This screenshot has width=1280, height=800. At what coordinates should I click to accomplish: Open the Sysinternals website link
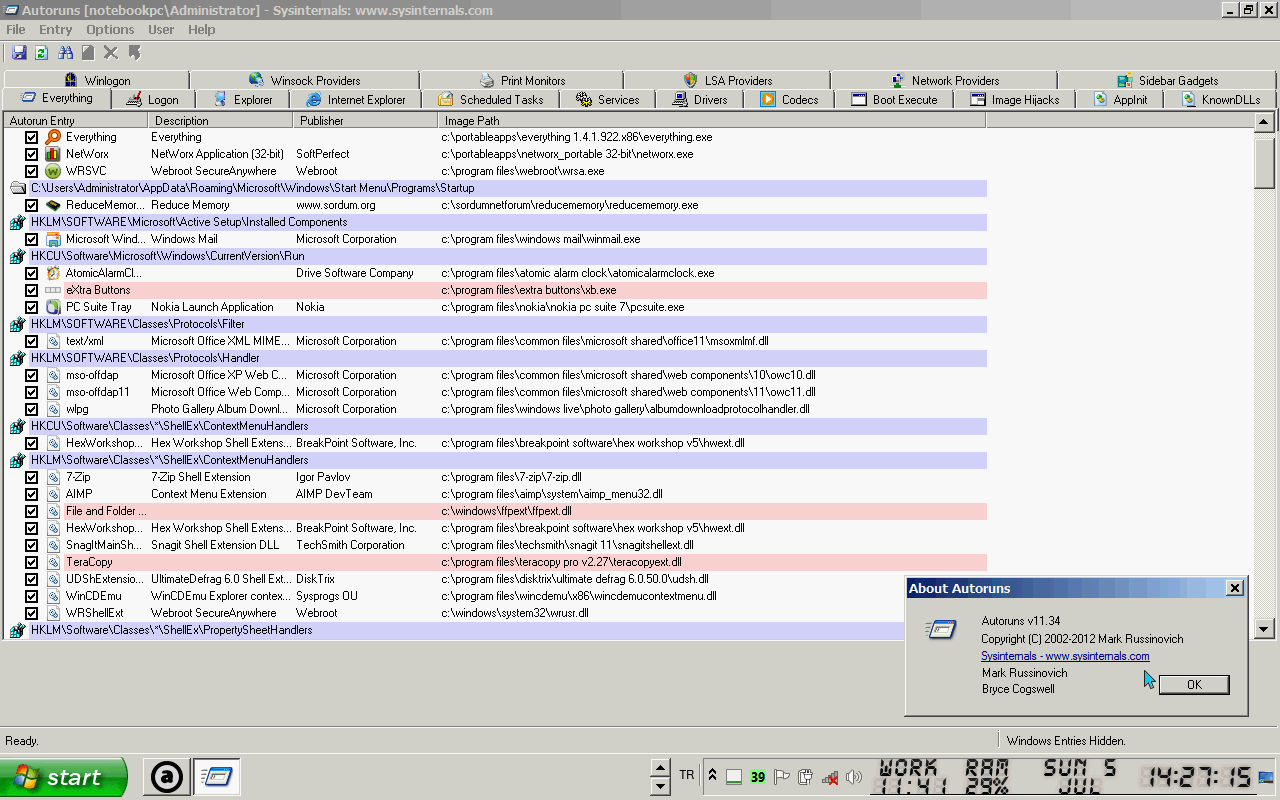pyautogui.click(x=1065, y=656)
